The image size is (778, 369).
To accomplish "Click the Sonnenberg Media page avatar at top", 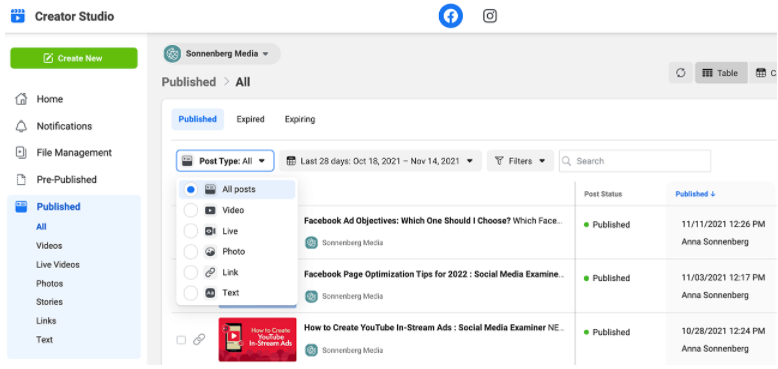I will pos(173,54).
